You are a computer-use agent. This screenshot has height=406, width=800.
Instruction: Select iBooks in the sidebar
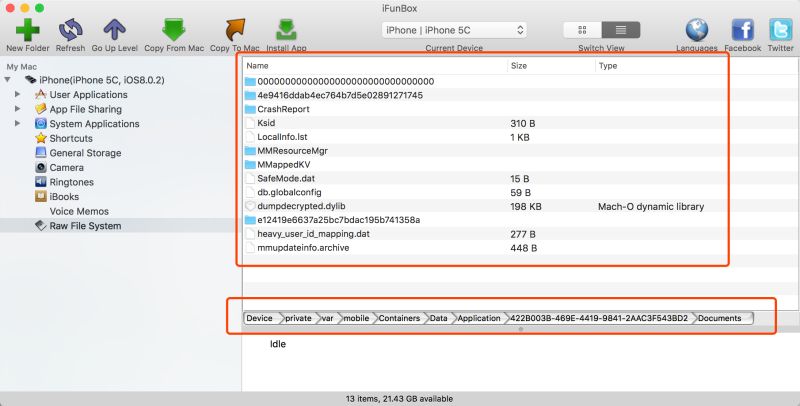(x=64, y=196)
